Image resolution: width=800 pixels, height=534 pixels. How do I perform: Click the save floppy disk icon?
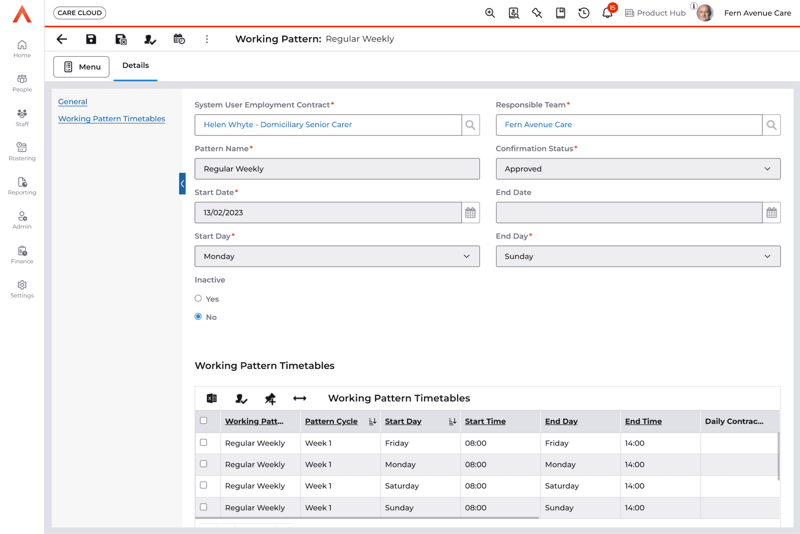(x=91, y=39)
